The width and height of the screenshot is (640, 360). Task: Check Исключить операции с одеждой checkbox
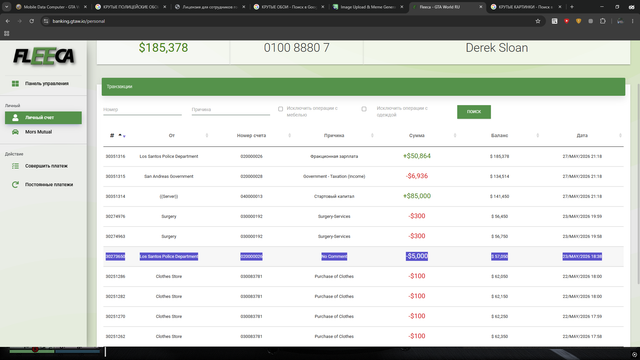364,109
